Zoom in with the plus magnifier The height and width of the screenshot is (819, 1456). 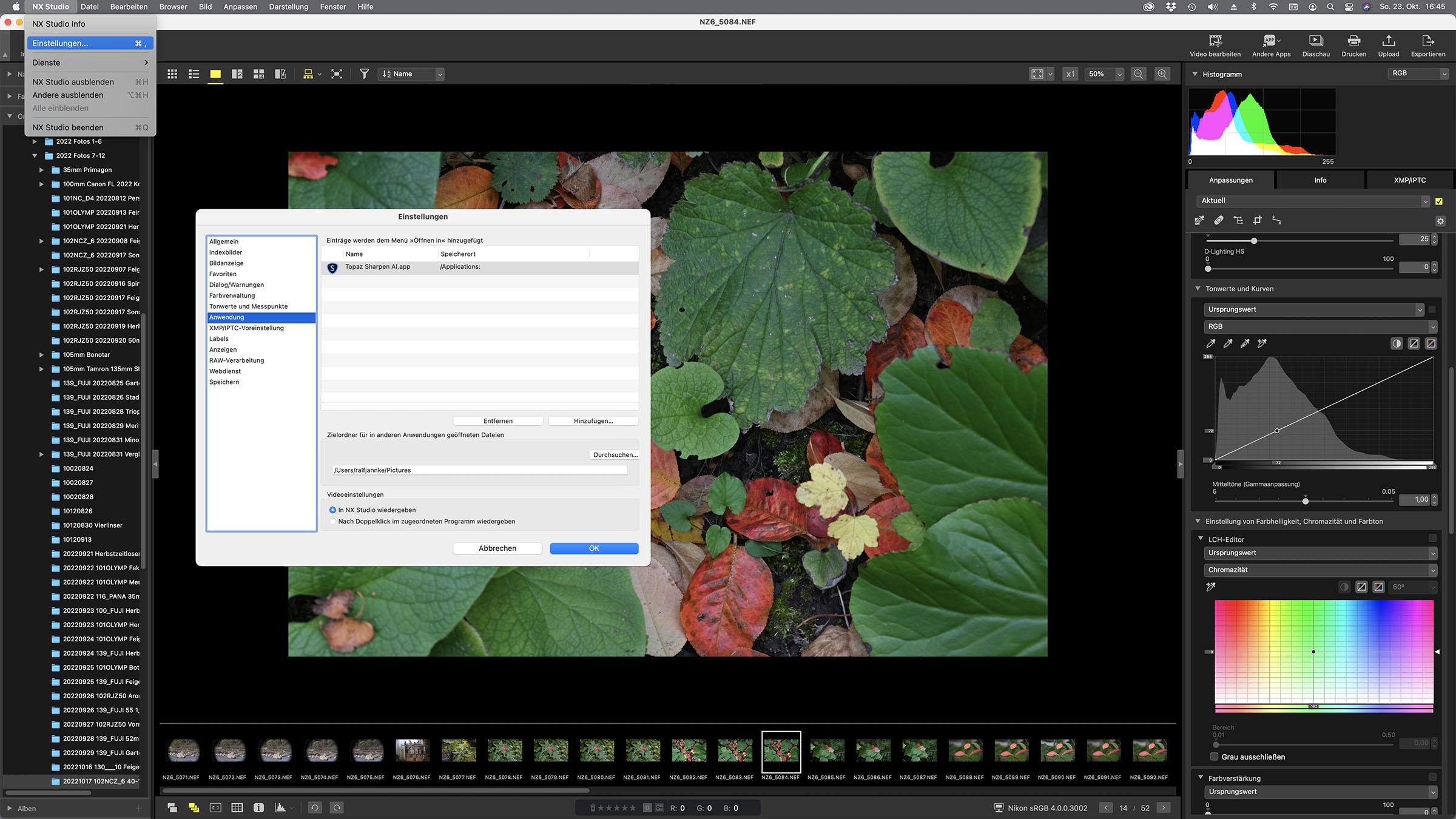point(1162,74)
